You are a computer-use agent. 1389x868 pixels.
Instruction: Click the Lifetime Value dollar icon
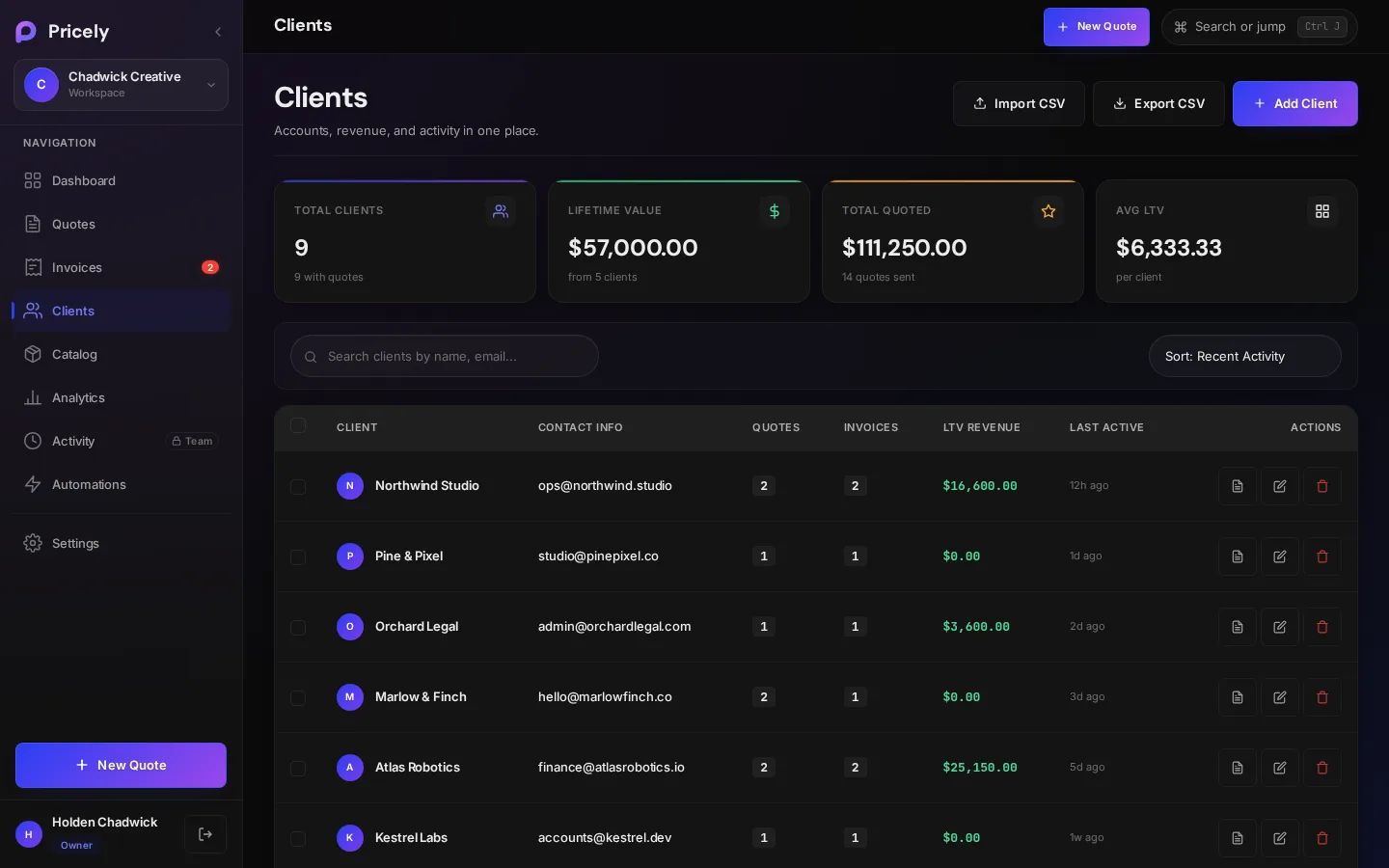pos(775,211)
